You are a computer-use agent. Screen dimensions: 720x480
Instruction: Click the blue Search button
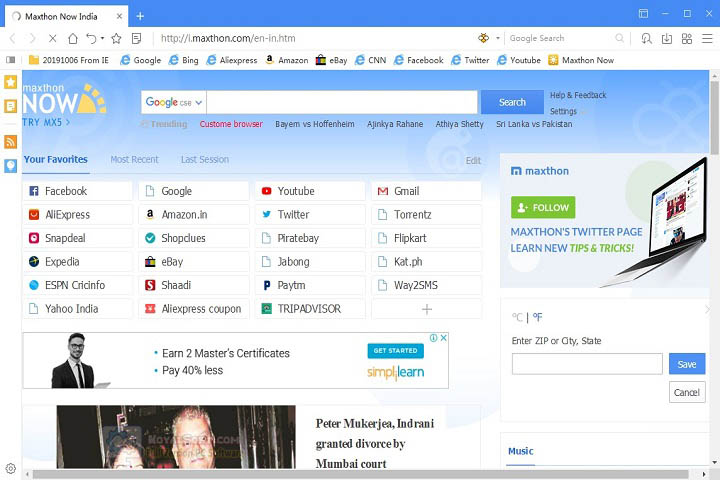coord(512,102)
